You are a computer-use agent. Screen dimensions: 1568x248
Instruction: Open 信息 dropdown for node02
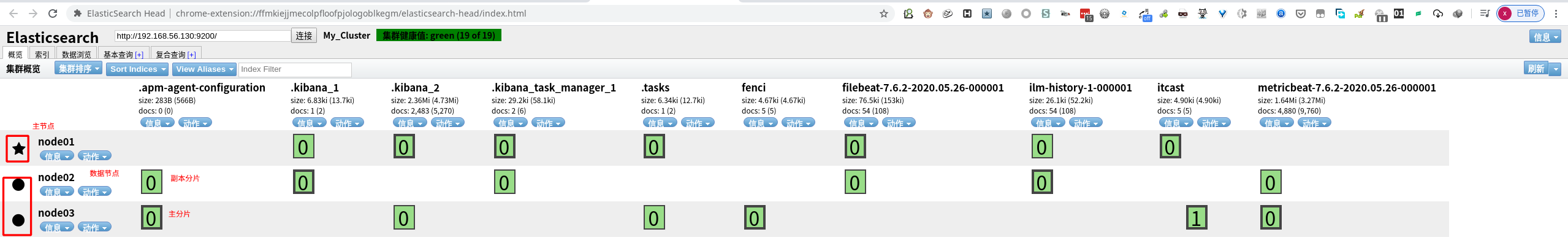point(57,192)
